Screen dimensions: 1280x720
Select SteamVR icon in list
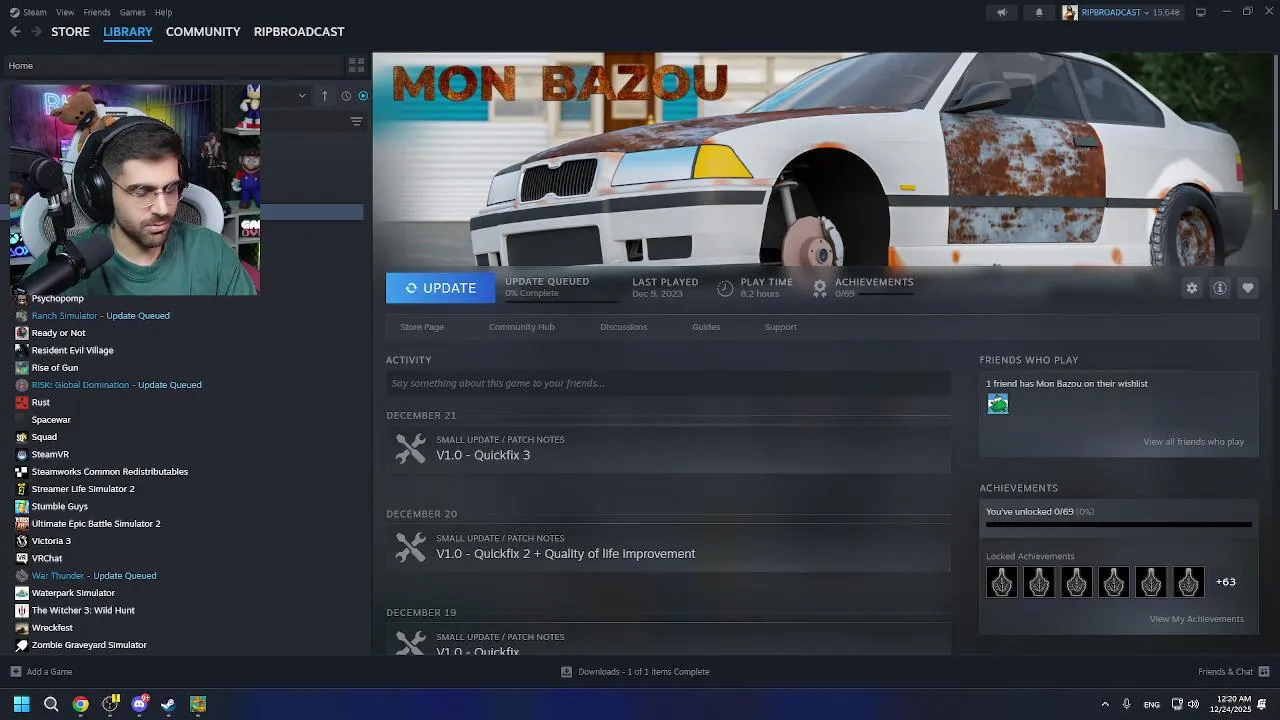(22, 454)
